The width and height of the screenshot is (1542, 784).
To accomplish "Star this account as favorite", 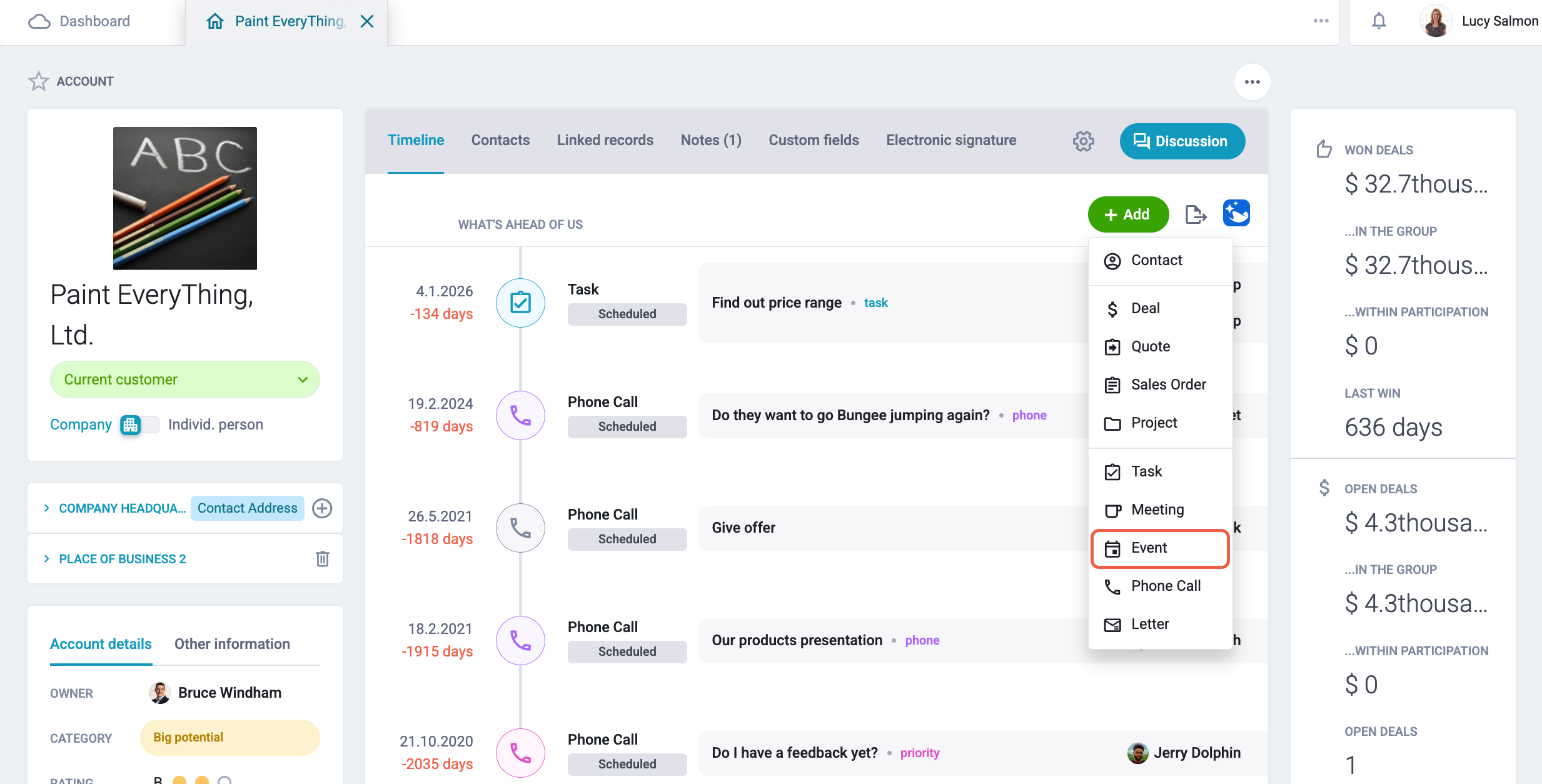I will tap(38, 81).
